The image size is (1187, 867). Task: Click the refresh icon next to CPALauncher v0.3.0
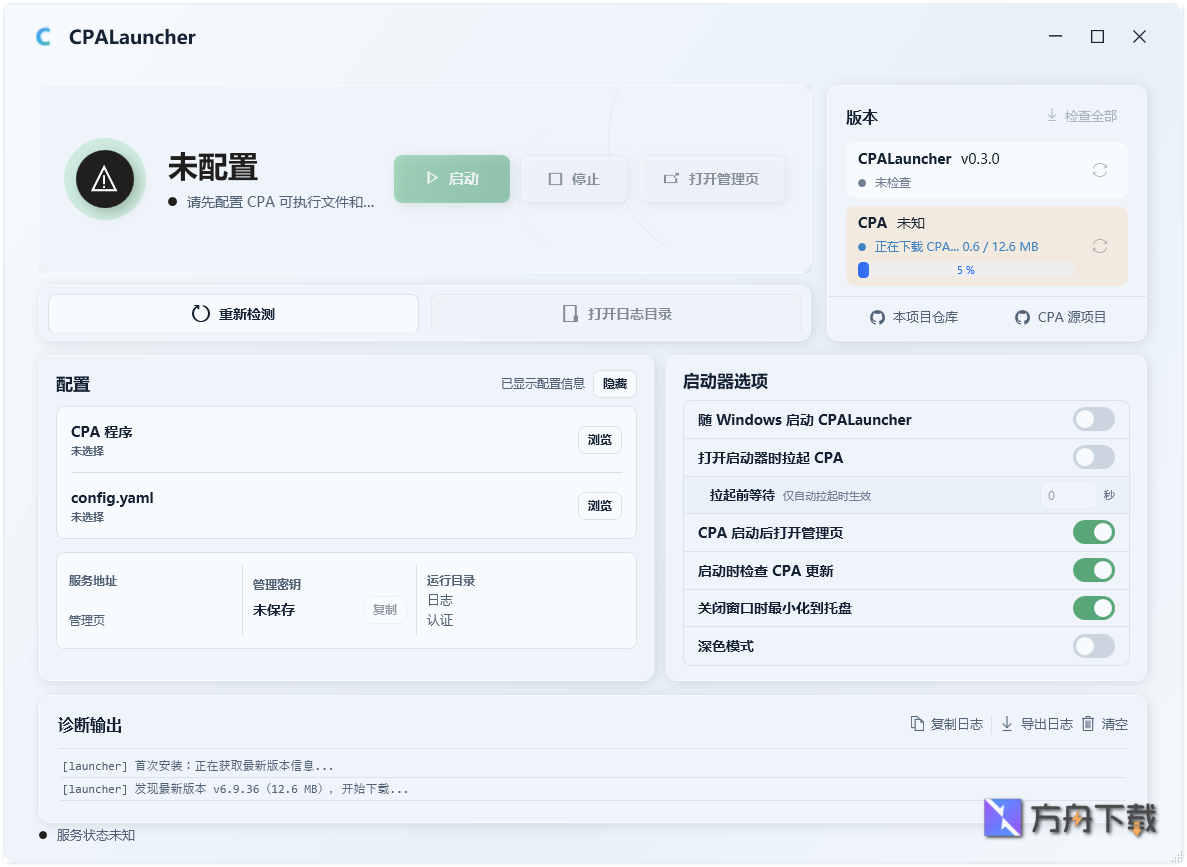coord(1100,170)
